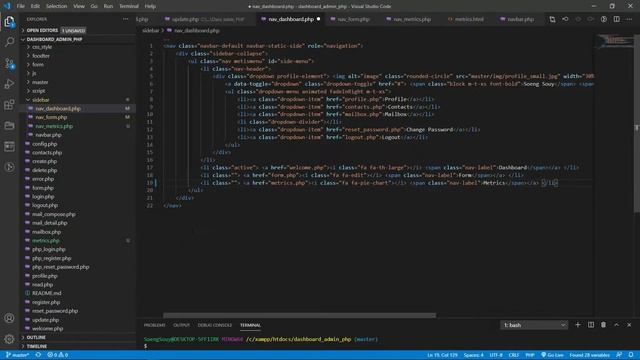
Task: Open the Source Control view
Action: coord(9,63)
